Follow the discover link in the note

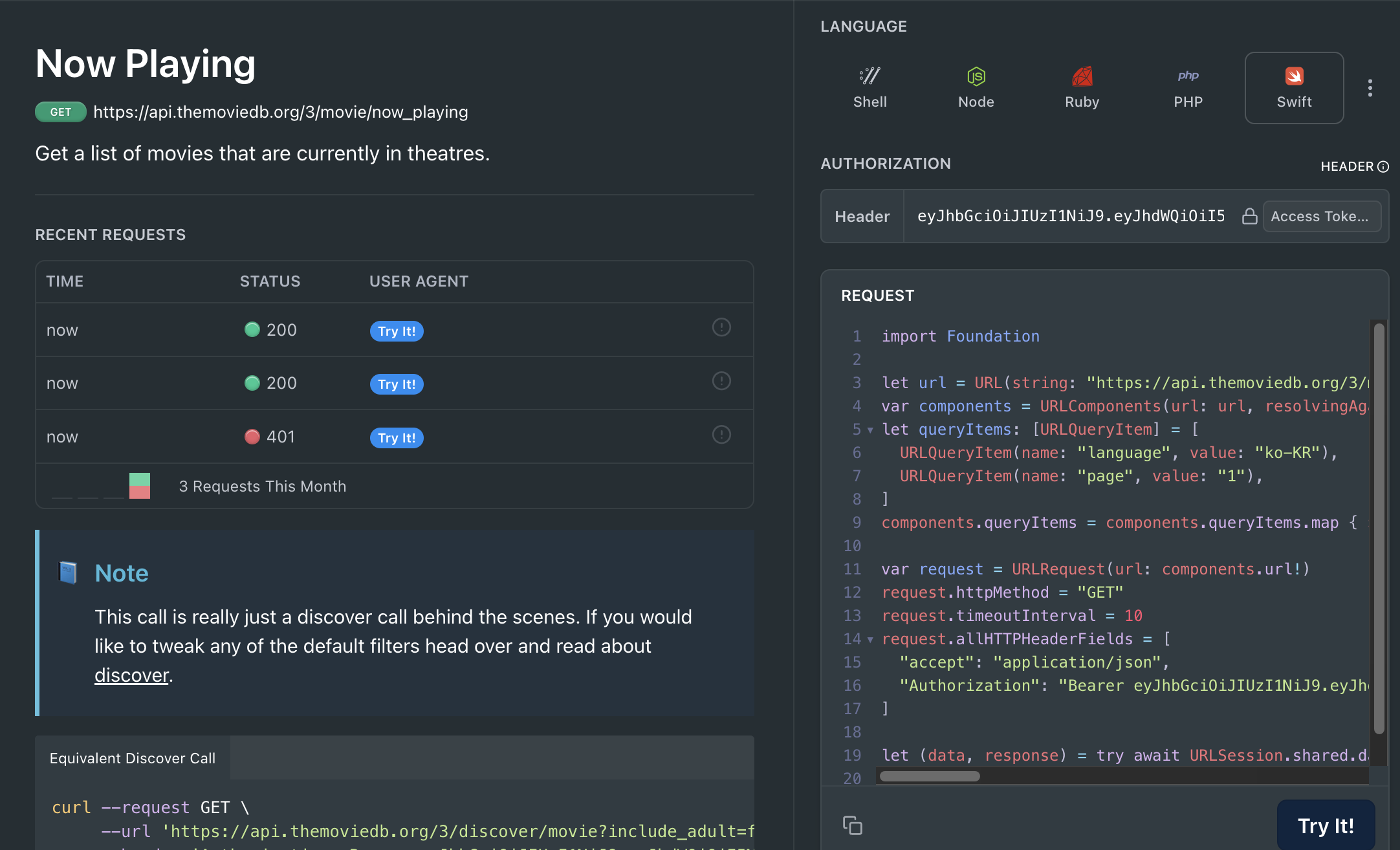click(131, 675)
